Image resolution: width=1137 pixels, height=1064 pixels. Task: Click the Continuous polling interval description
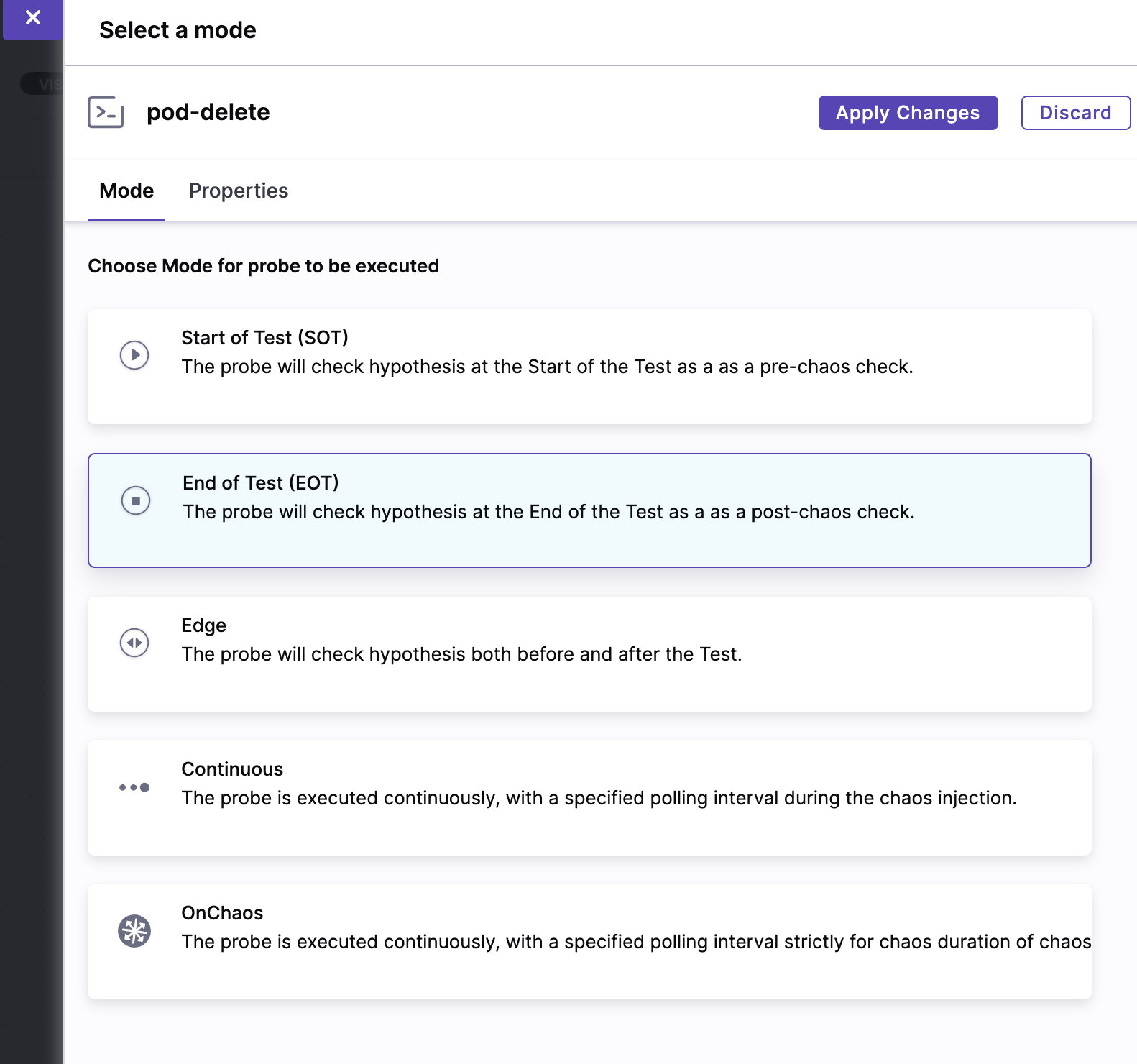click(x=599, y=798)
